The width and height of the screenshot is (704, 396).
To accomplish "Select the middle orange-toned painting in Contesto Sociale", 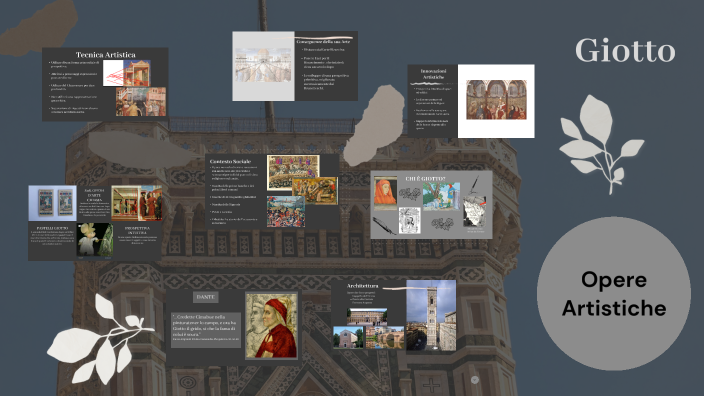I will 315,191.
